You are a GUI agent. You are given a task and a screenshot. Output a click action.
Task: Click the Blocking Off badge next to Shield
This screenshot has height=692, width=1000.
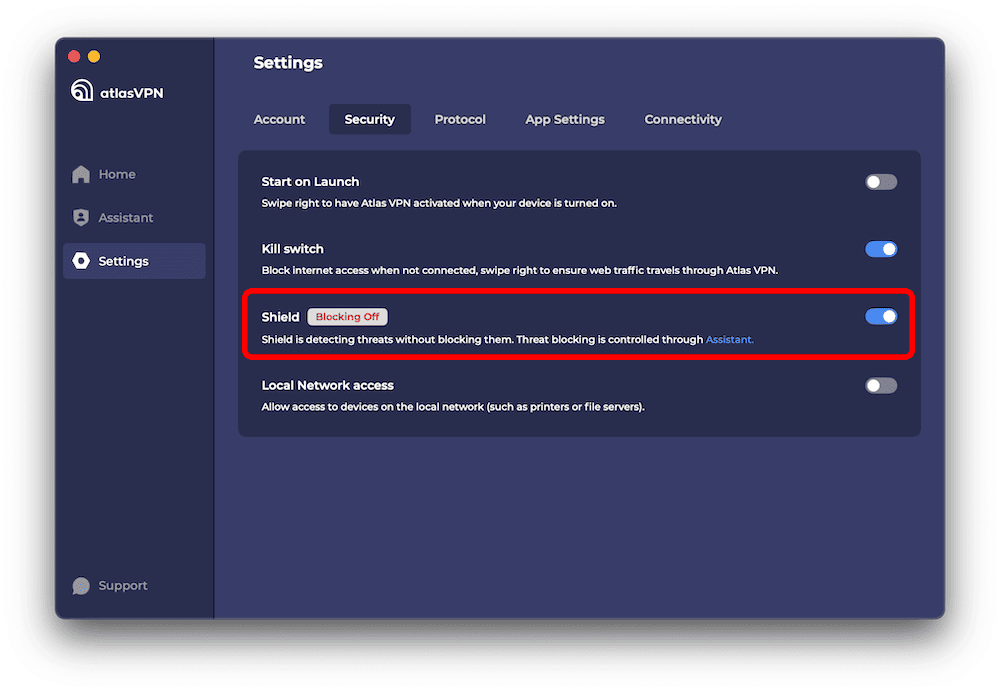coord(347,317)
